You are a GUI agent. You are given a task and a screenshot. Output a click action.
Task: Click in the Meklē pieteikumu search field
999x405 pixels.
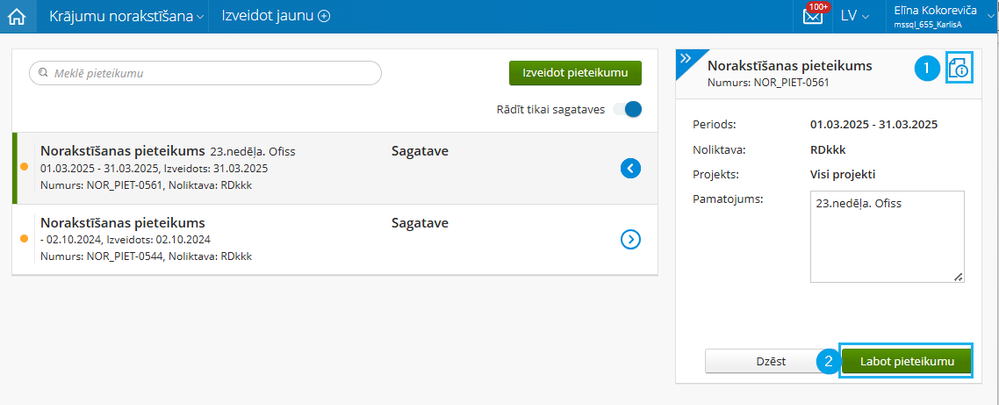[x=205, y=73]
